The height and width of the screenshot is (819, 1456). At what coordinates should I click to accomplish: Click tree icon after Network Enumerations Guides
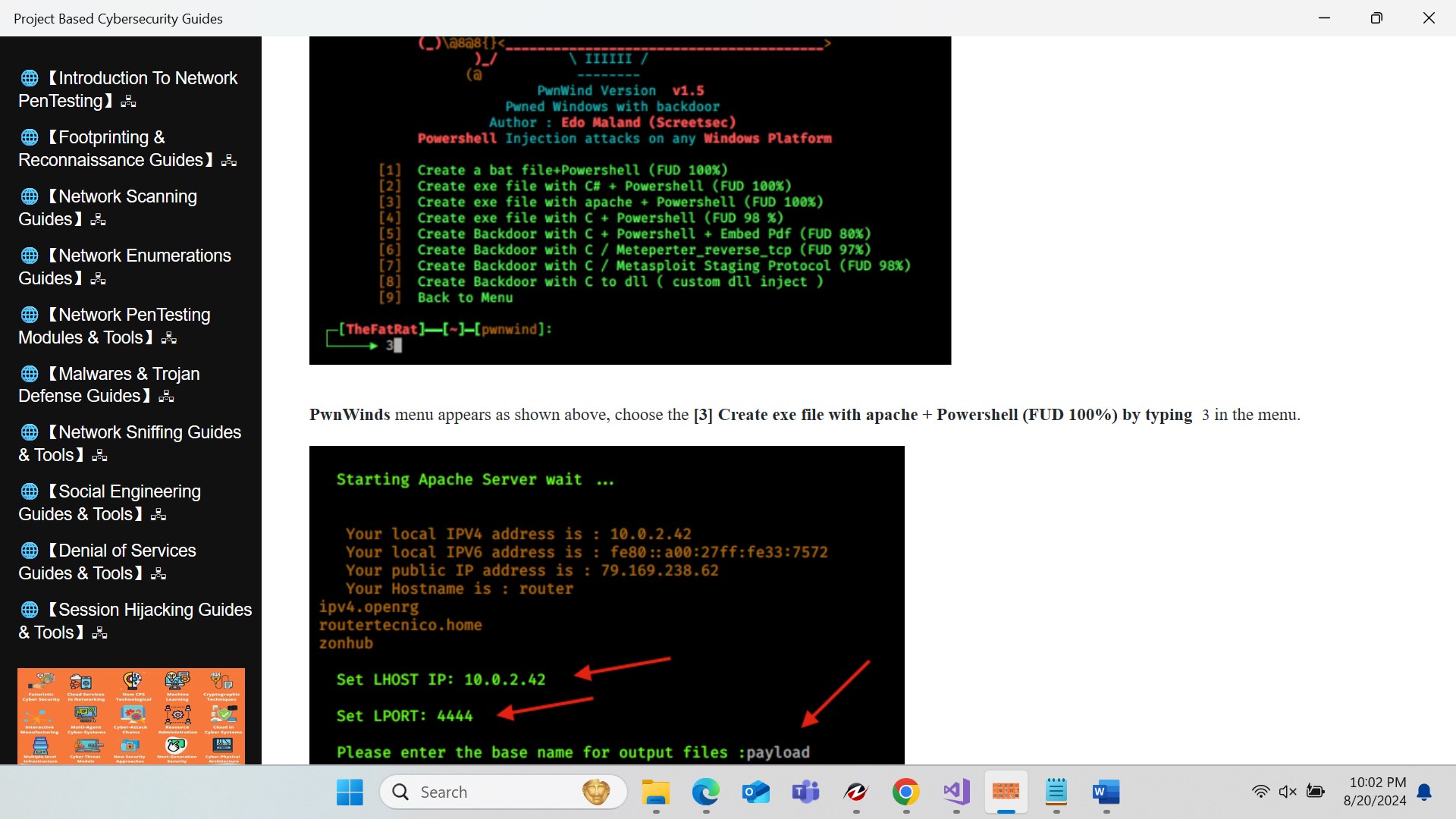(98, 279)
